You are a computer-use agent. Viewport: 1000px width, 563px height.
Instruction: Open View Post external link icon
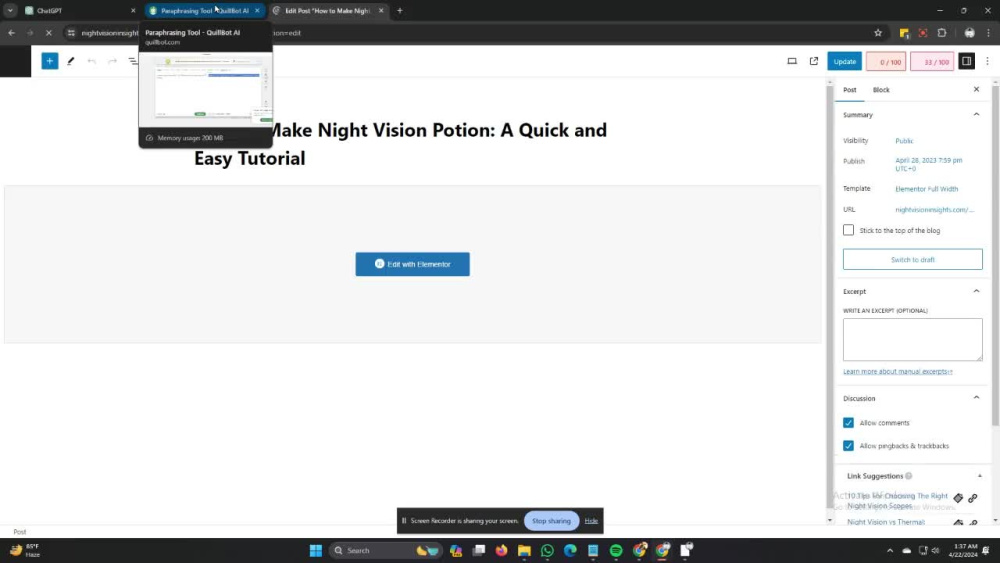pos(814,61)
